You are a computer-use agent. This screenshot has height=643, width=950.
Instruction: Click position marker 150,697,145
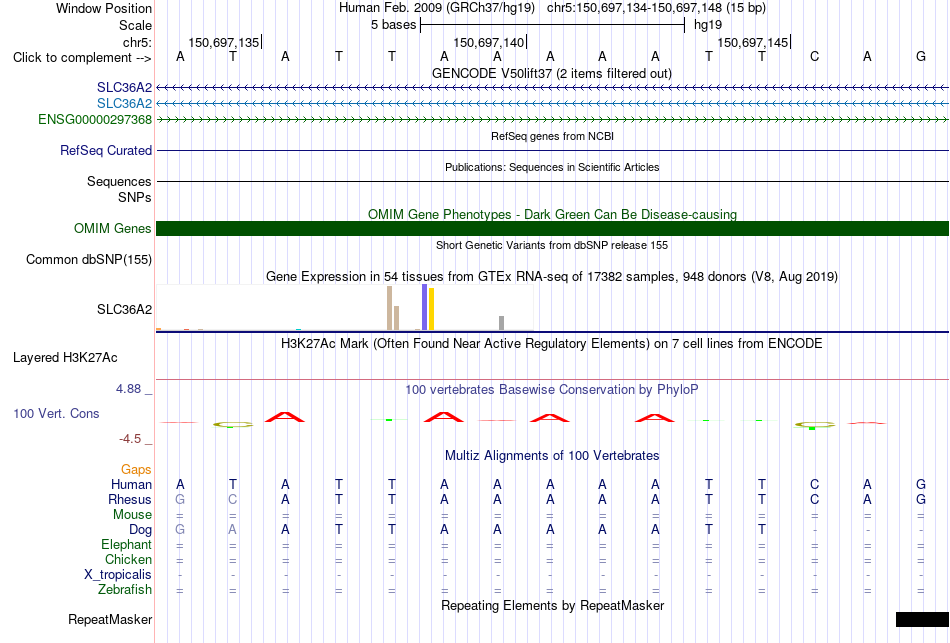[753, 42]
